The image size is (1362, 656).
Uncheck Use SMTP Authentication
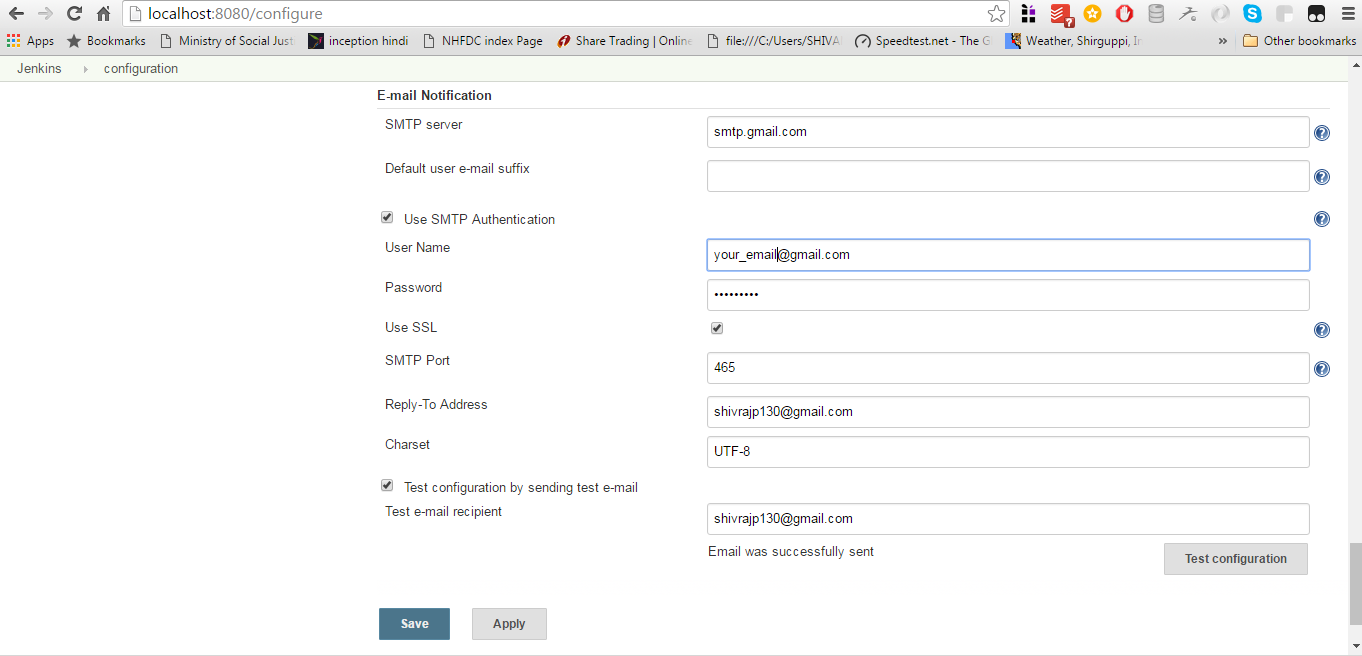coord(387,217)
